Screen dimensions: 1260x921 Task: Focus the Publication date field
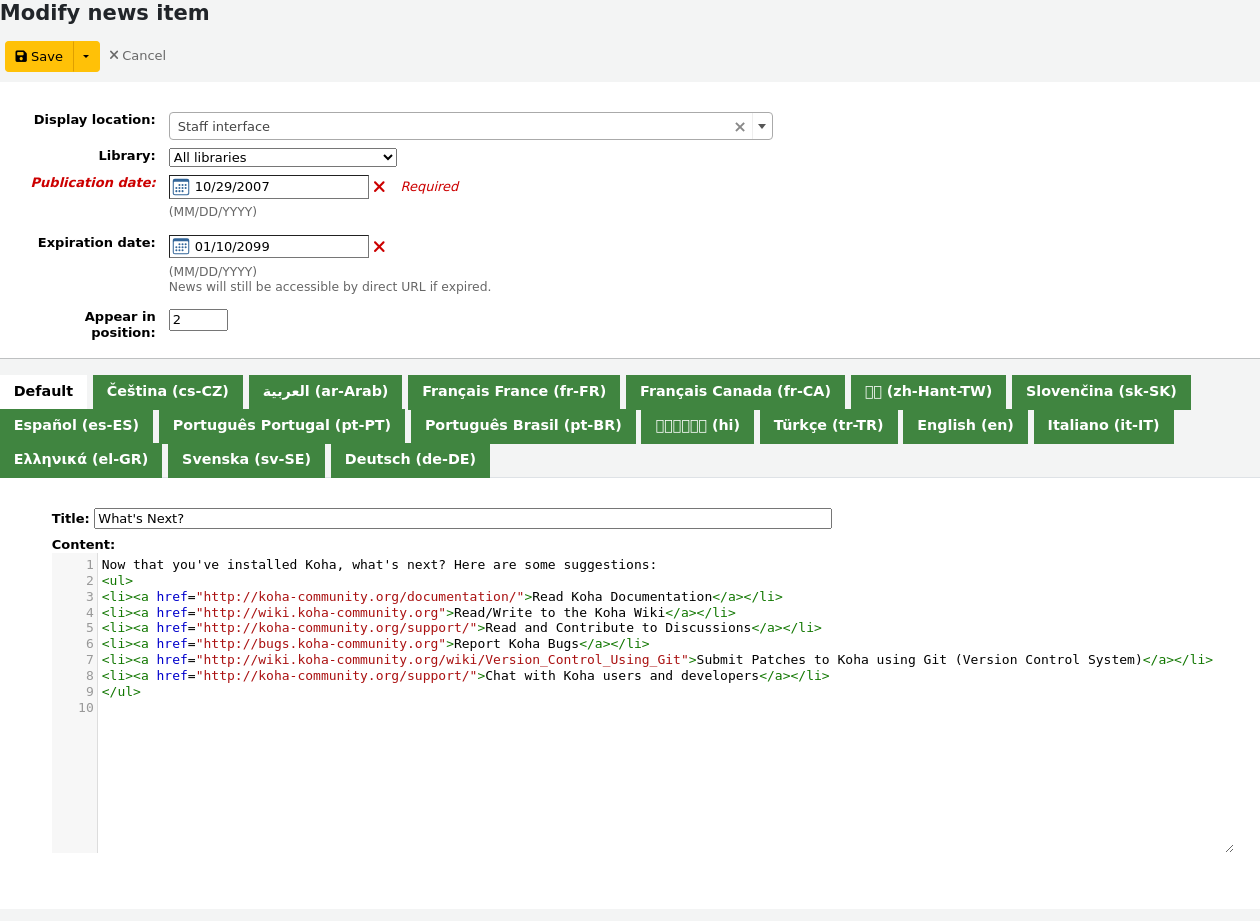point(269,187)
